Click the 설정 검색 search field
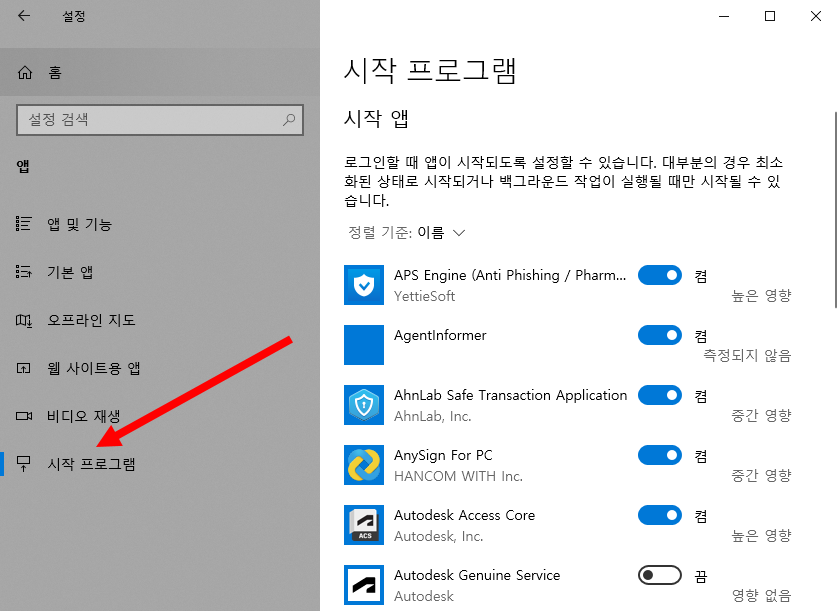The height and width of the screenshot is (611, 839). tap(159, 119)
